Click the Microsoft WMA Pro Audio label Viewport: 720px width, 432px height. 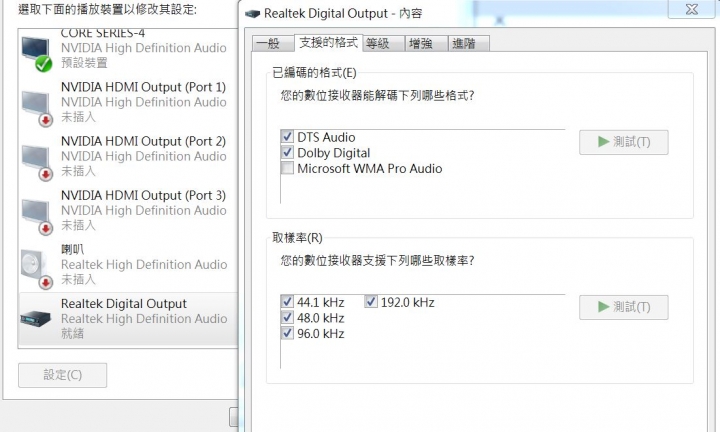pos(370,168)
